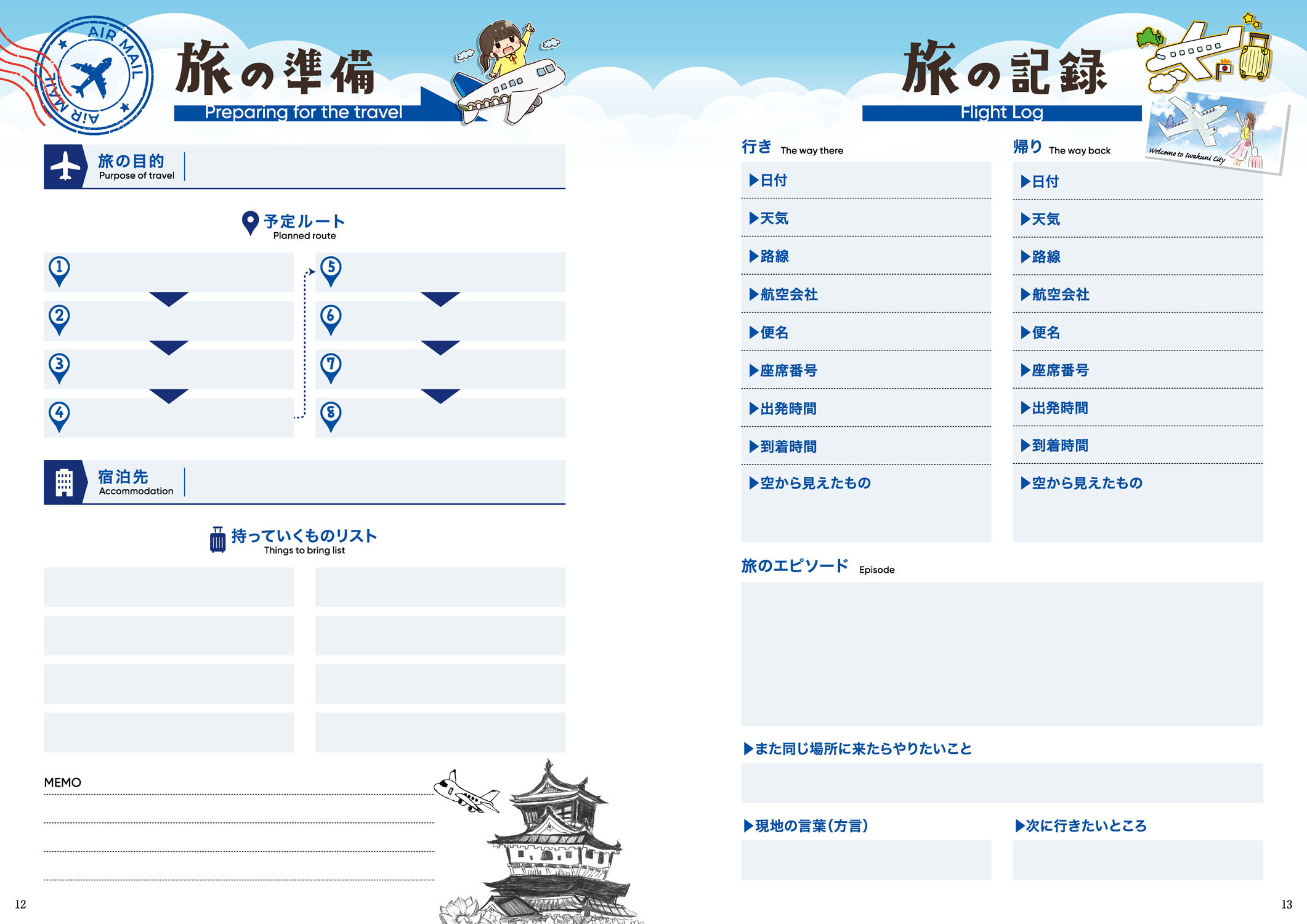Screen dimensions: 1307x924
Task: Click the Air Mail stamp icon
Action: (93, 75)
